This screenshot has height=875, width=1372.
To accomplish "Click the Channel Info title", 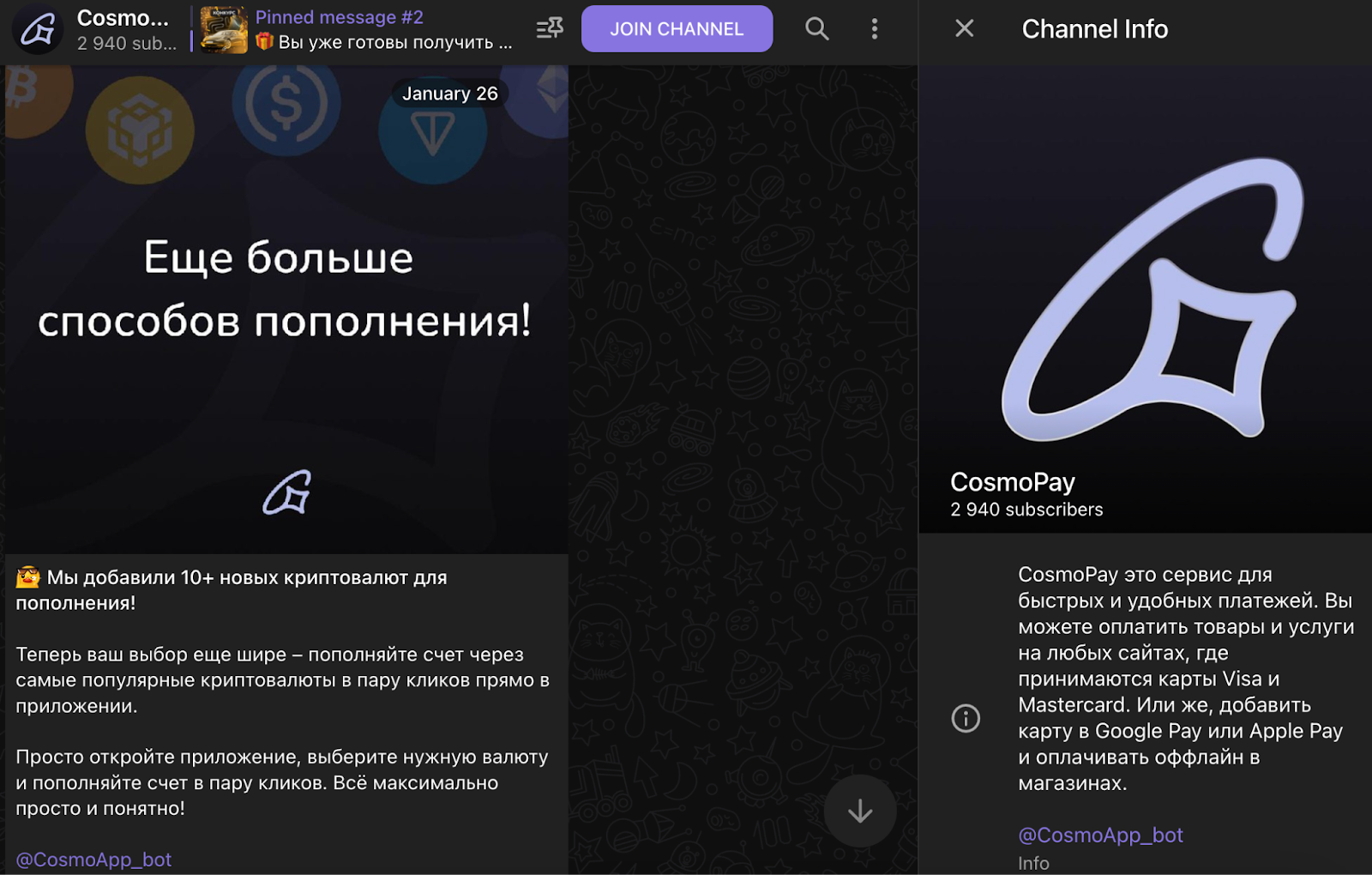I will (x=1095, y=29).
